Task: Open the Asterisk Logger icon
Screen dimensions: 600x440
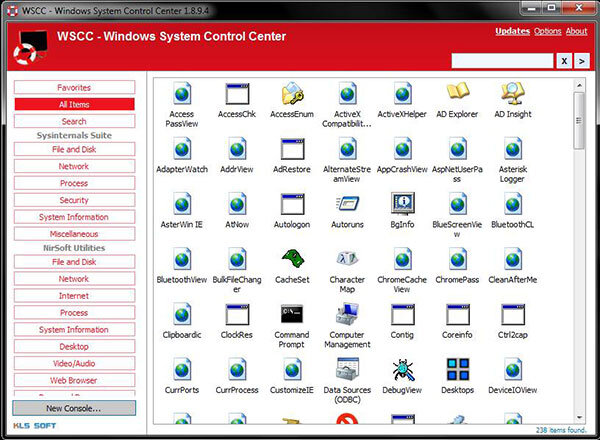Action: point(513,148)
